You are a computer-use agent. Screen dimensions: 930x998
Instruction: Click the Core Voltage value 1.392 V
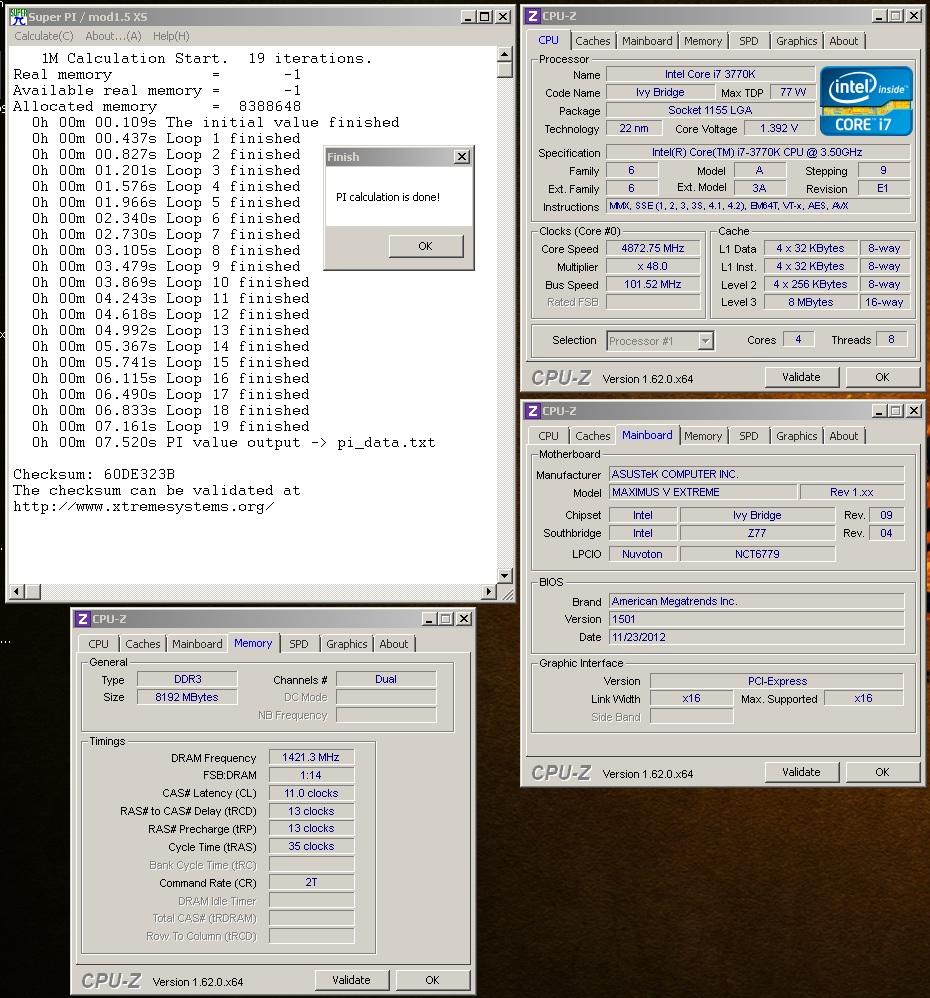click(x=779, y=128)
